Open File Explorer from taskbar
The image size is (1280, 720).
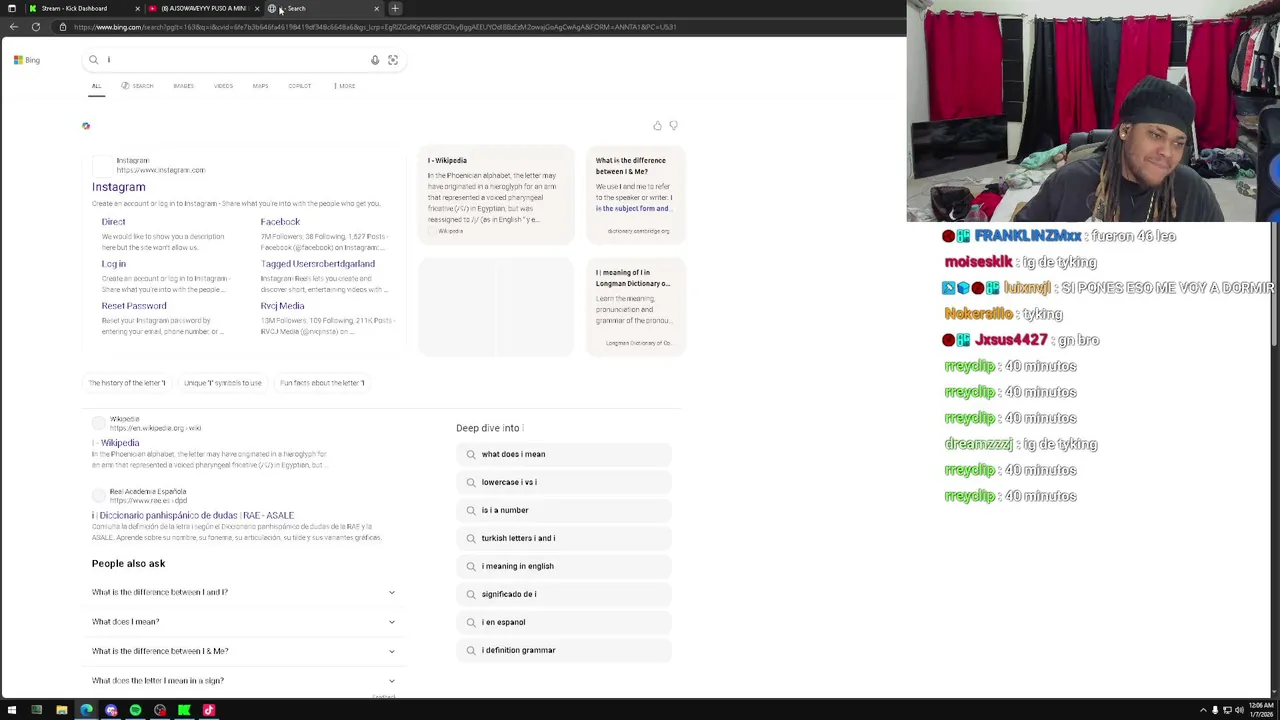click(x=61, y=710)
